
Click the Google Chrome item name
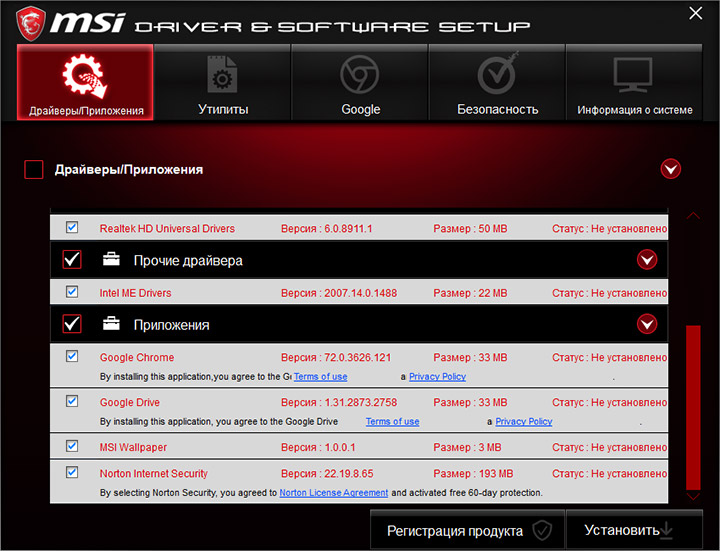(x=137, y=357)
